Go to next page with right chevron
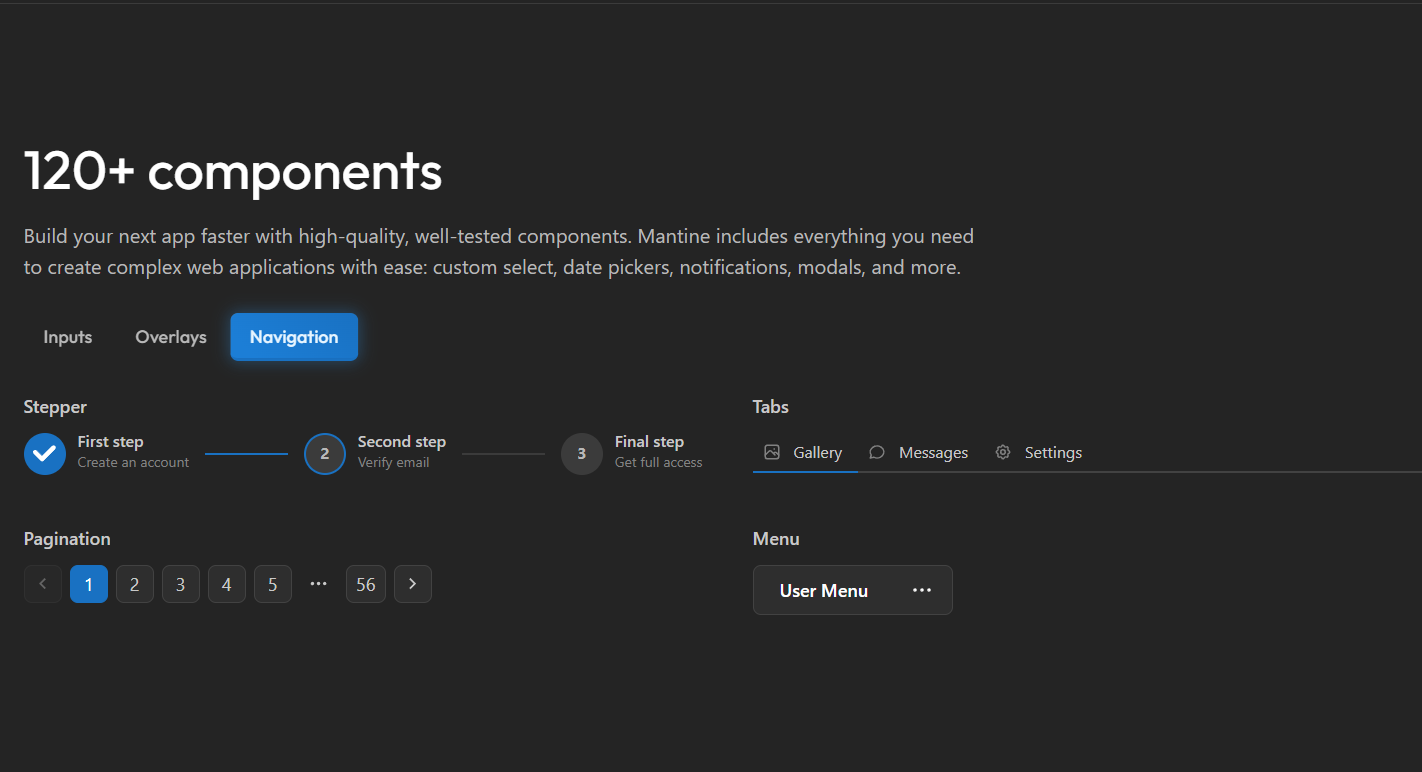The width and height of the screenshot is (1422, 772). pyautogui.click(x=413, y=584)
